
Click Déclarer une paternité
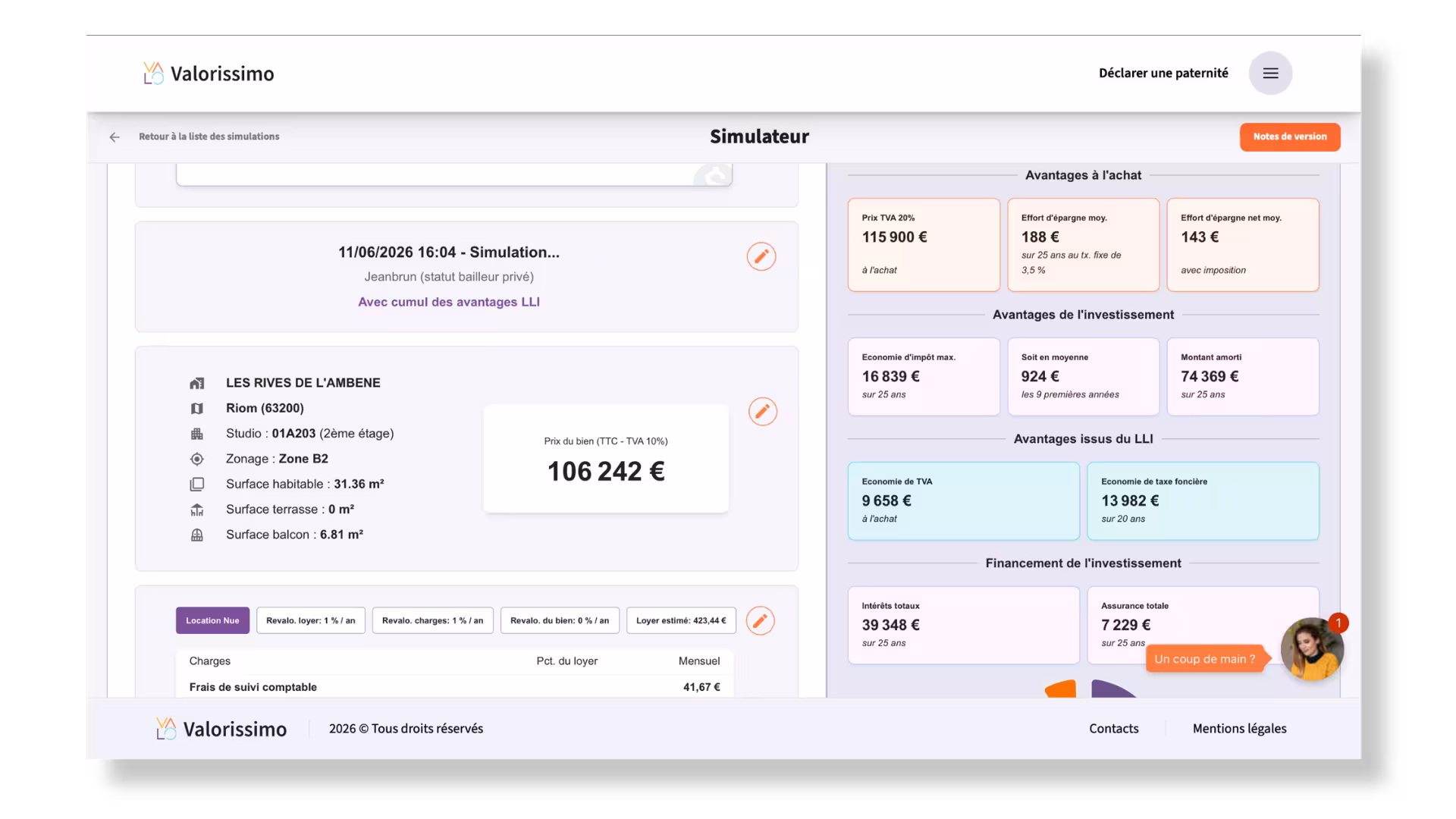click(x=1163, y=73)
